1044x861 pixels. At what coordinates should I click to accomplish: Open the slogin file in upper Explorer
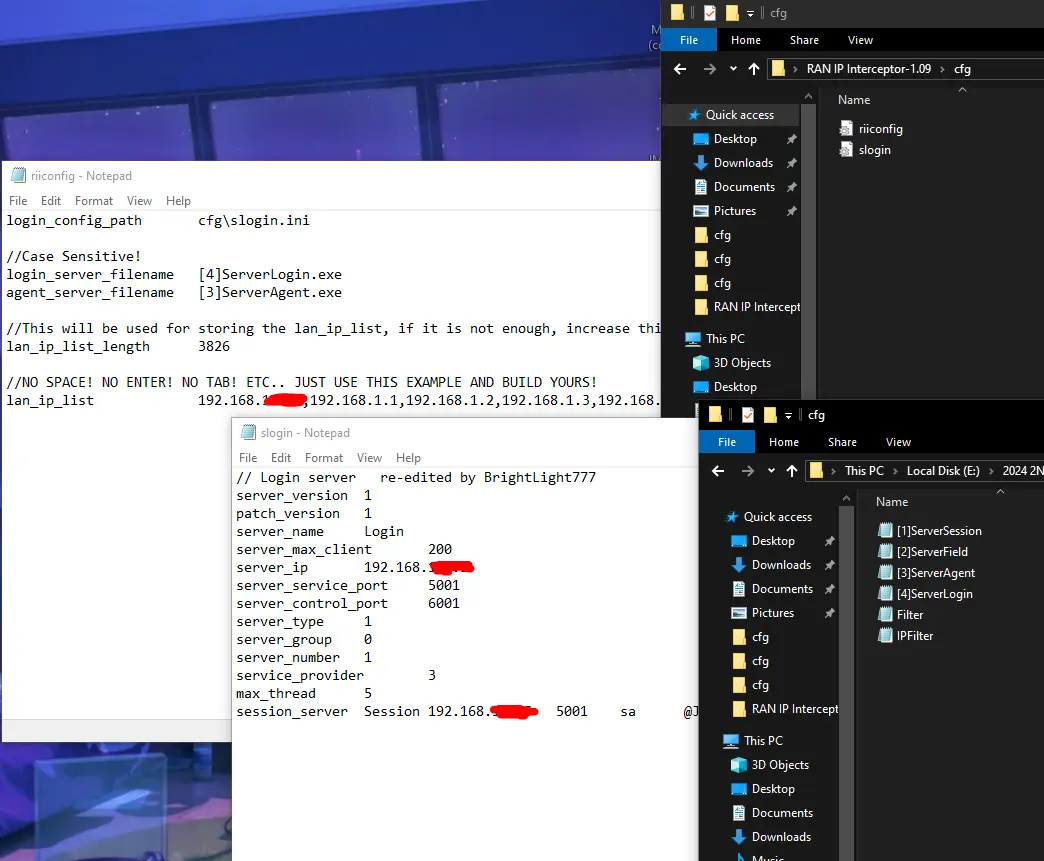click(865, 150)
